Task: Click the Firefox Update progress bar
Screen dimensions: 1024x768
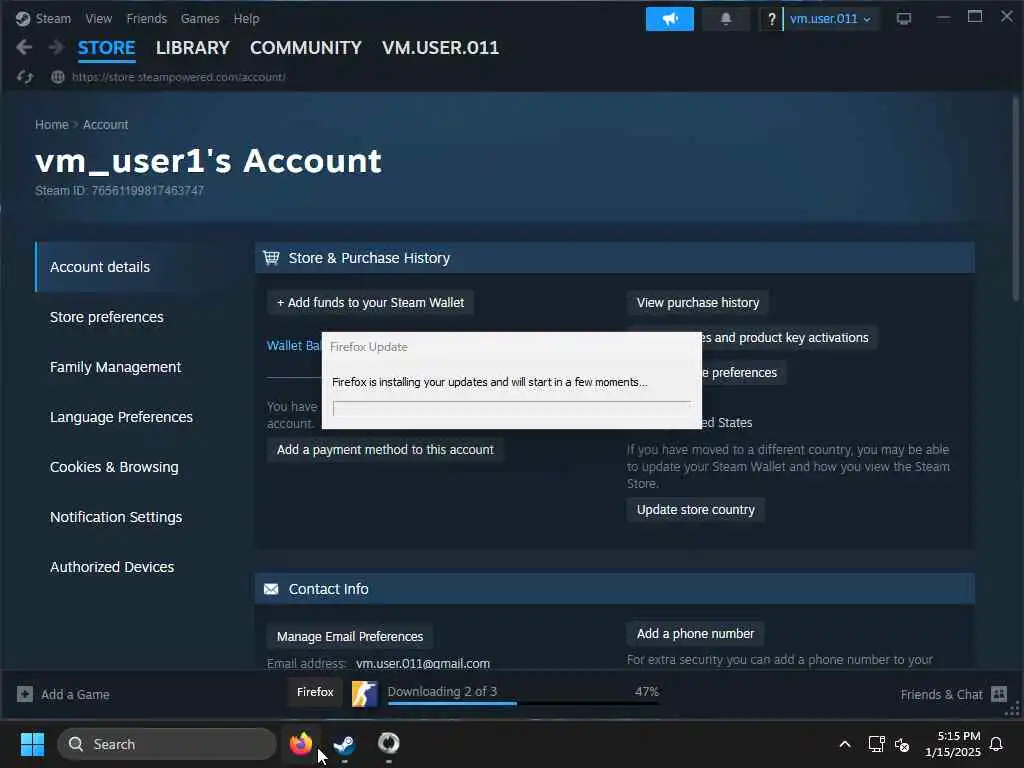Action: (512, 409)
